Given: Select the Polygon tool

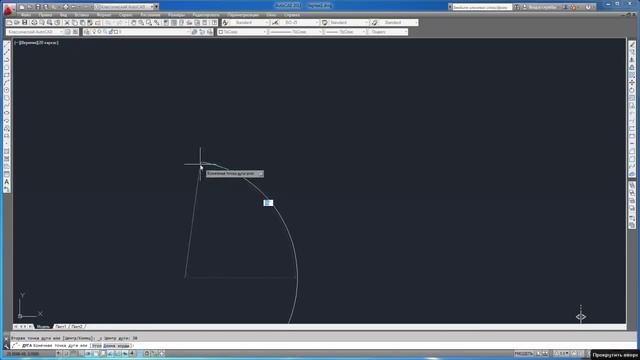Looking at the screenshot, I should pos(7,68).
